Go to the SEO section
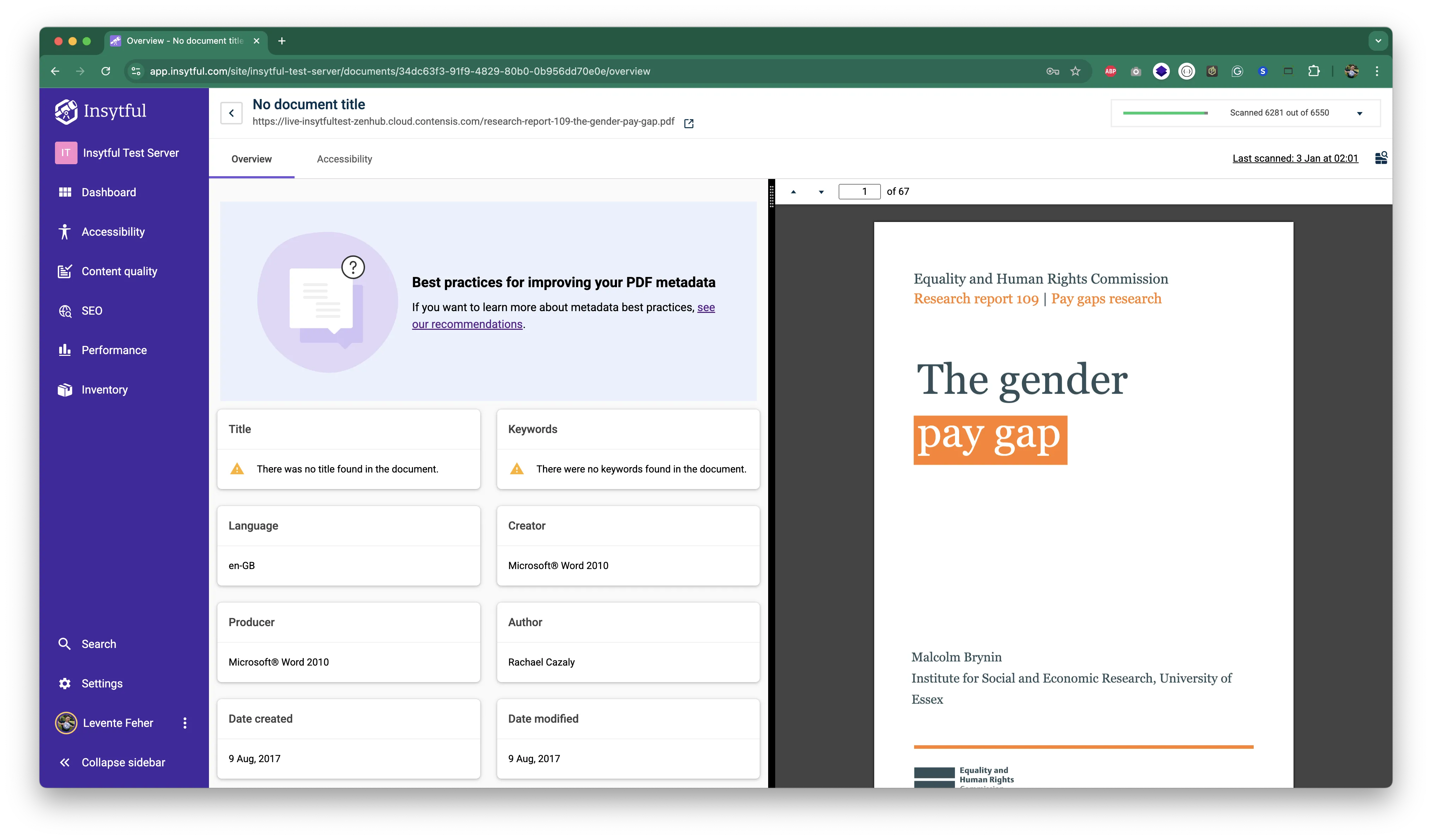Screen dimensions: 1432x840 point(91,311)
